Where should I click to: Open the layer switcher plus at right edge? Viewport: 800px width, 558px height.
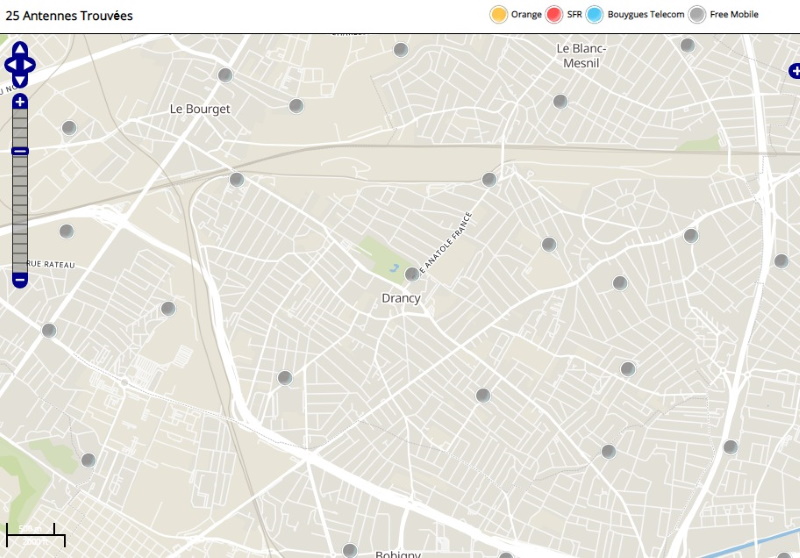pyautogui.click(x=794, y=71)
